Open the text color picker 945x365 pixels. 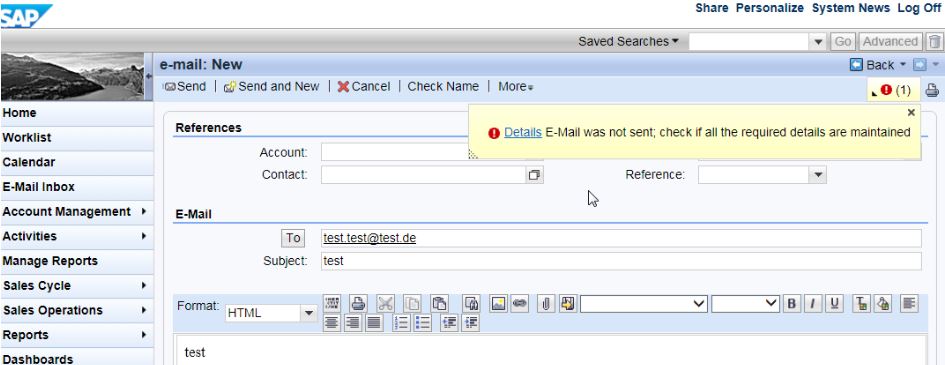pos(861,304)
